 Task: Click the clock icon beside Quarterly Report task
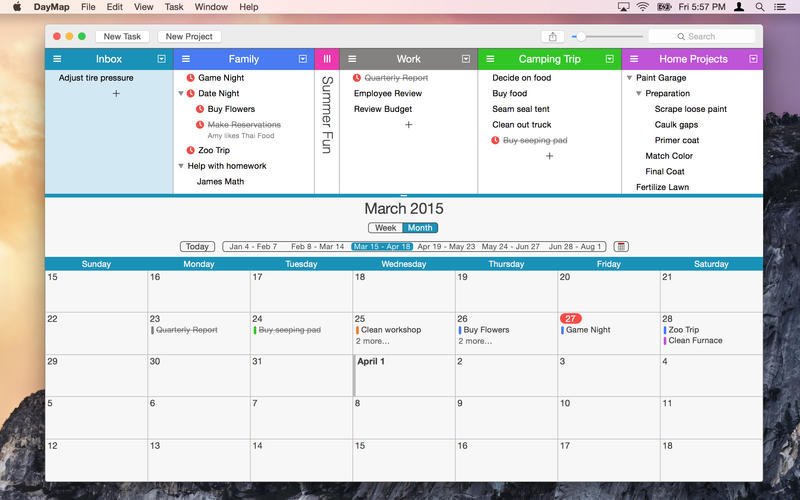(357, 78)
